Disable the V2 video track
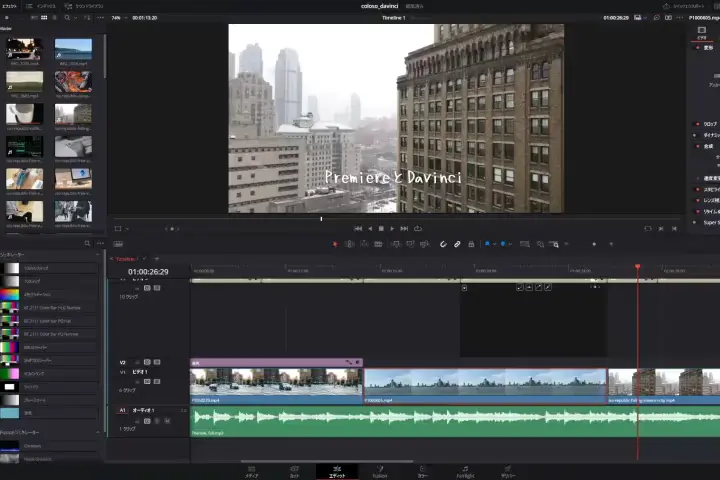The image size is (720, 480). click(157, 362)
